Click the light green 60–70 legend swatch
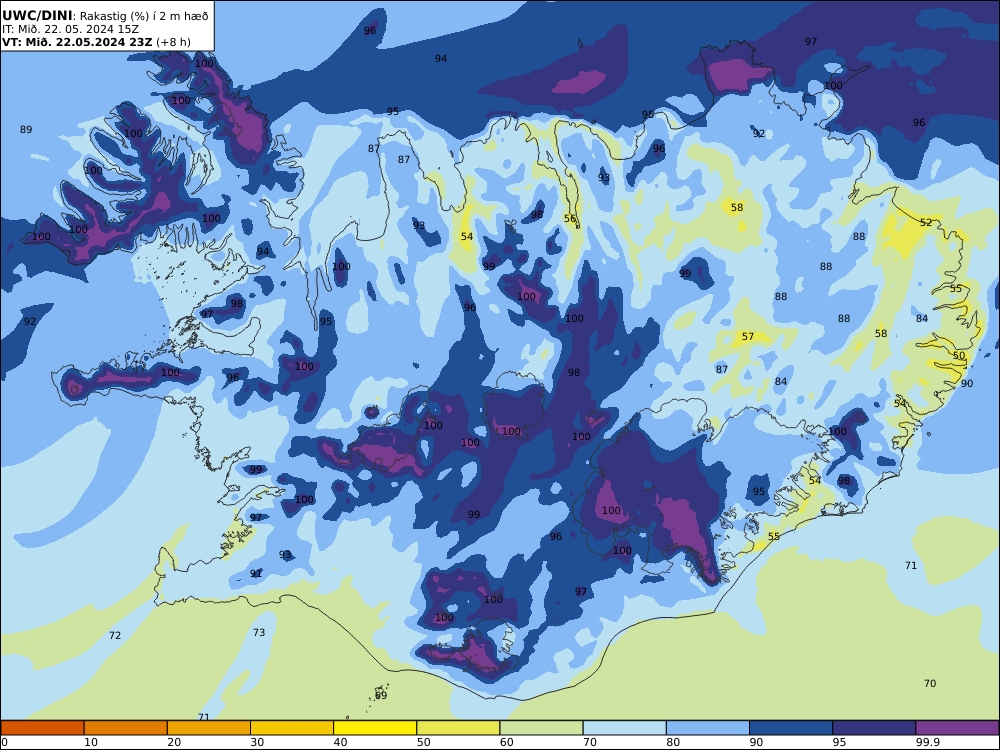 [541, 728]
